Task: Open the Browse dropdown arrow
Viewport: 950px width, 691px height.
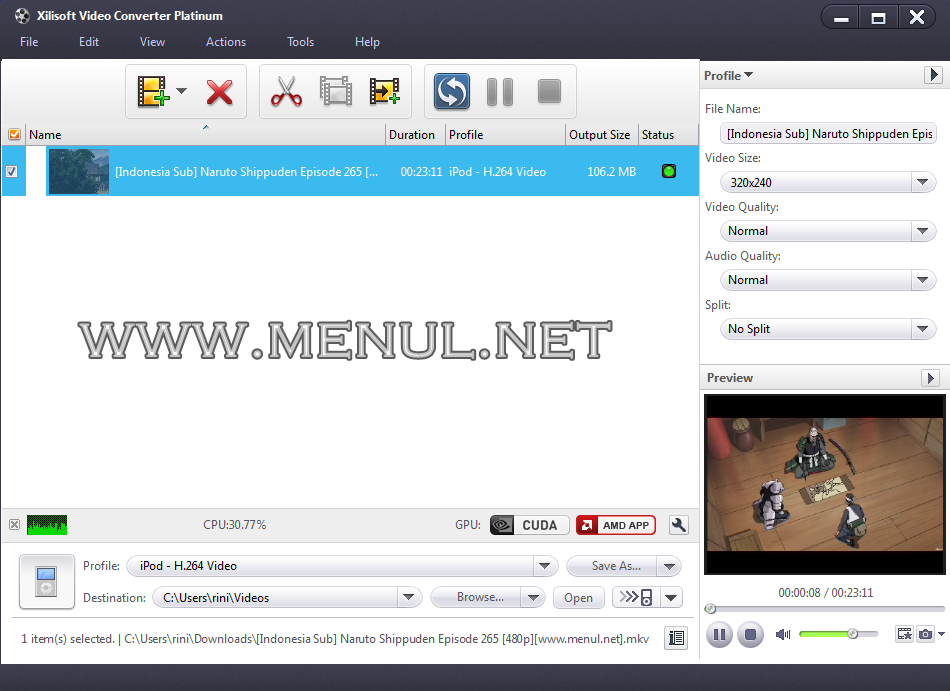Action: (x=533, y=598)
